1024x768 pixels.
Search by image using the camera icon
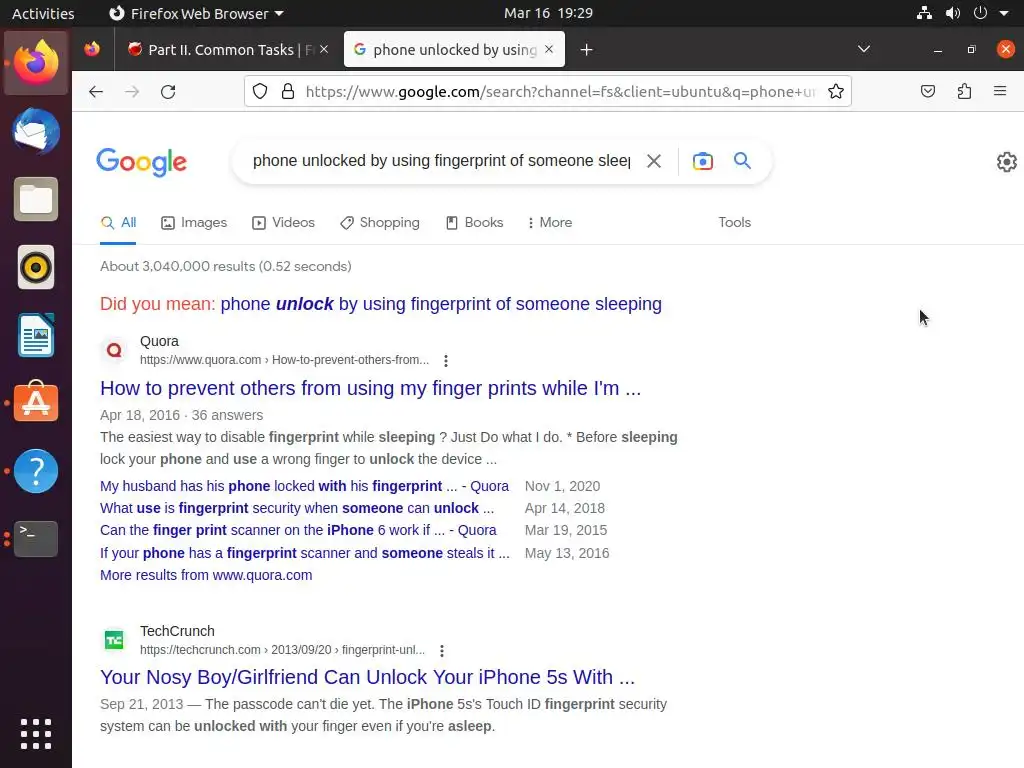tap(703, 161)
